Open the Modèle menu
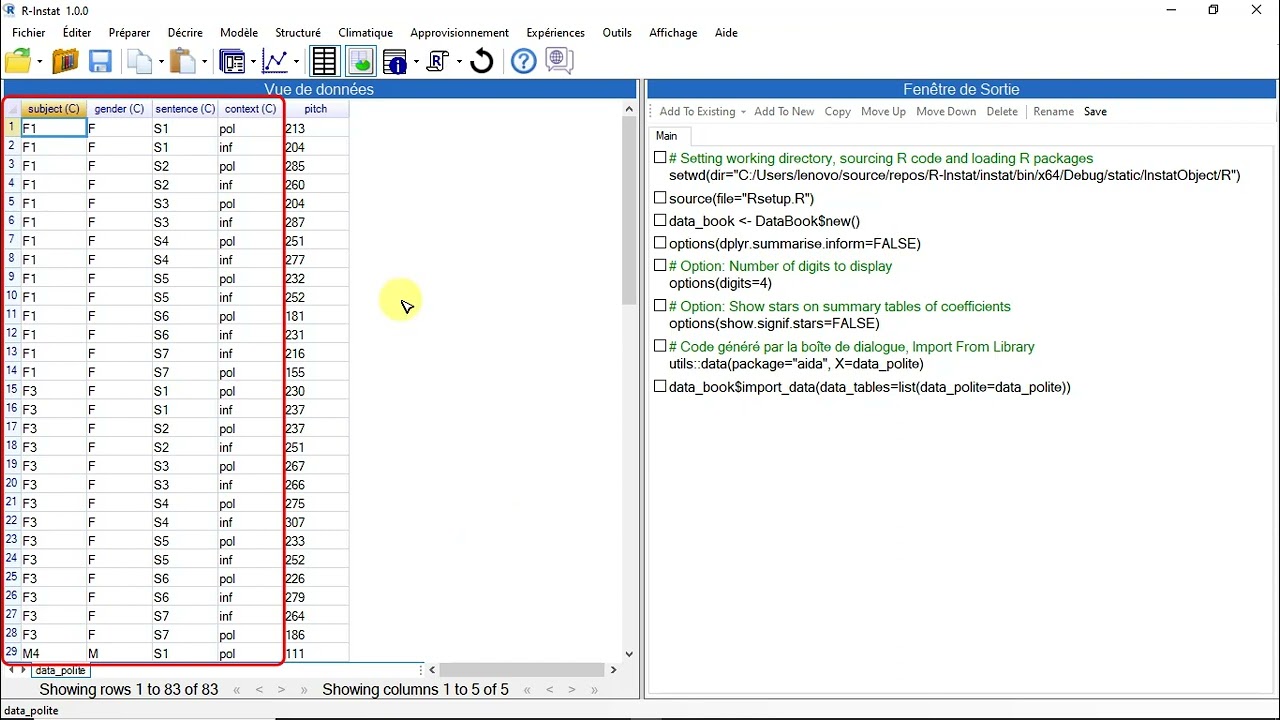The image size is (1280, 720). coord(239,33)
